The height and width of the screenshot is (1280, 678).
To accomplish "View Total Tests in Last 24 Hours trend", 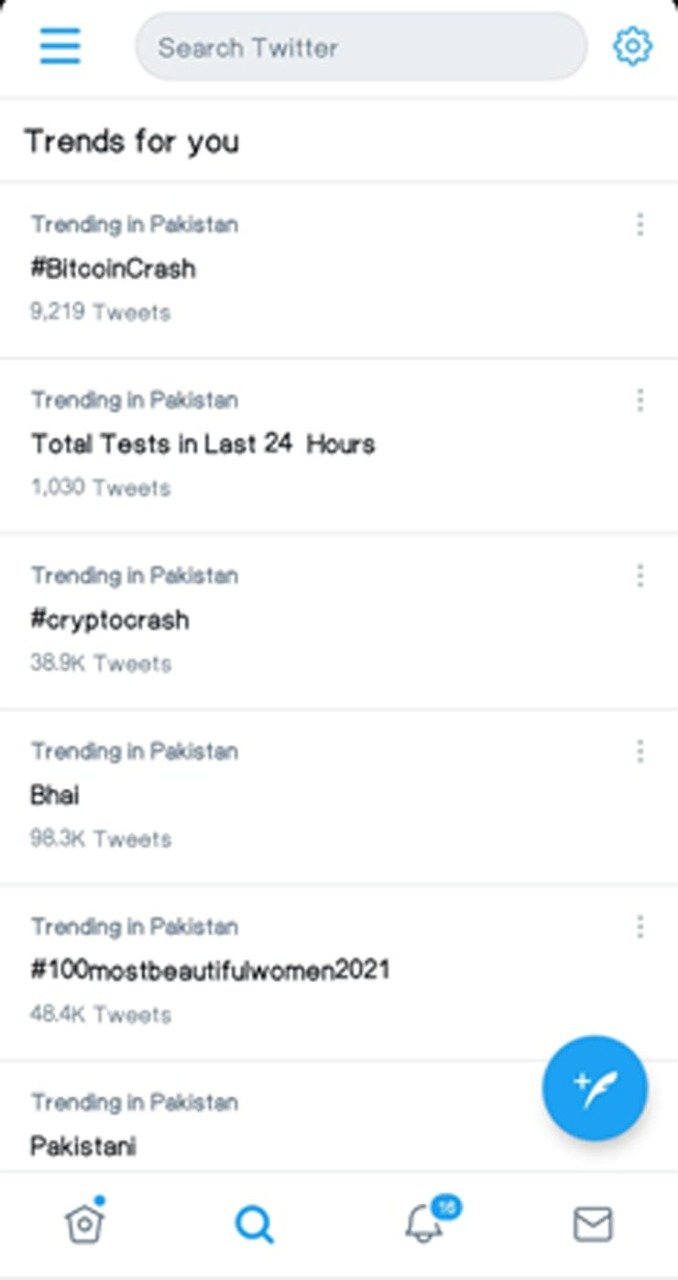I will point(203,444).
